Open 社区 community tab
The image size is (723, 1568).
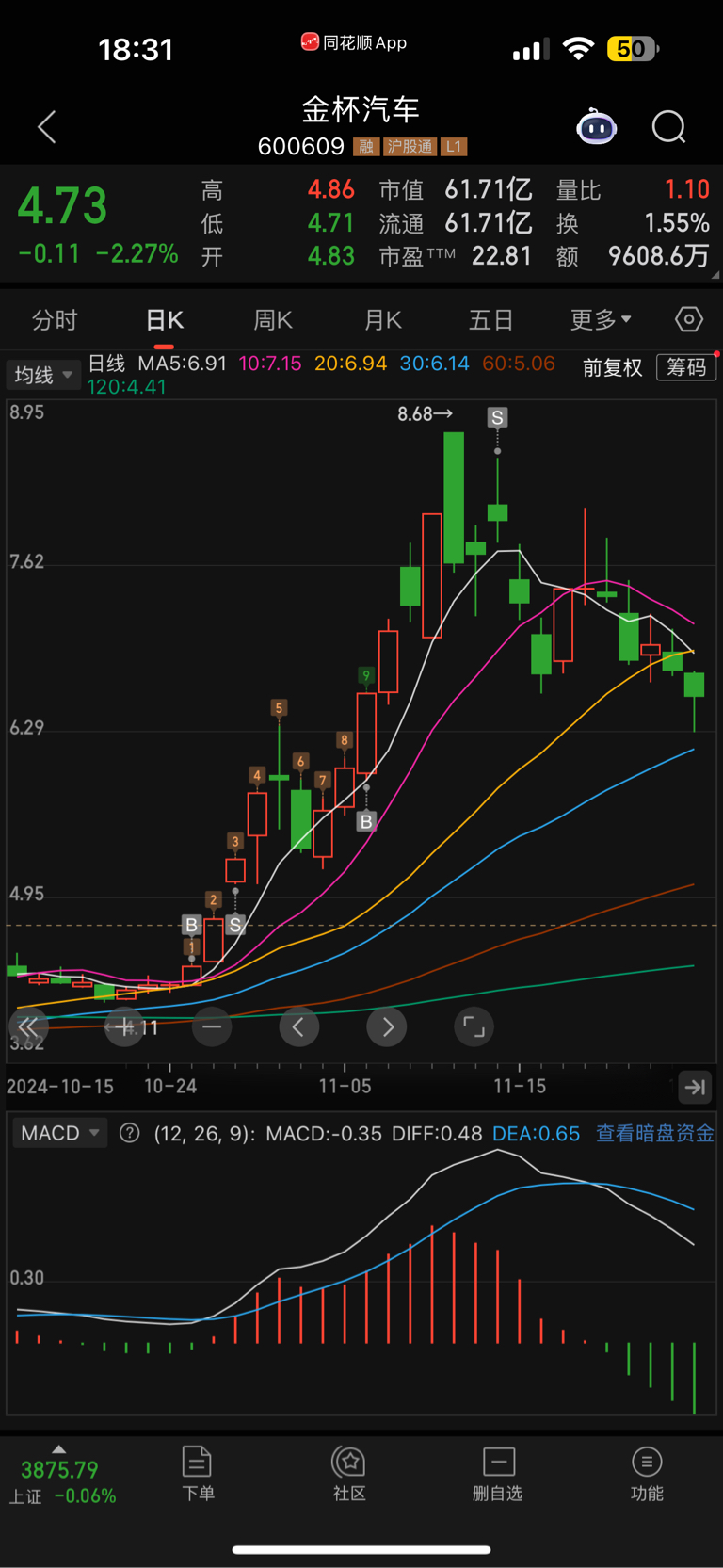pos(349,1474)
